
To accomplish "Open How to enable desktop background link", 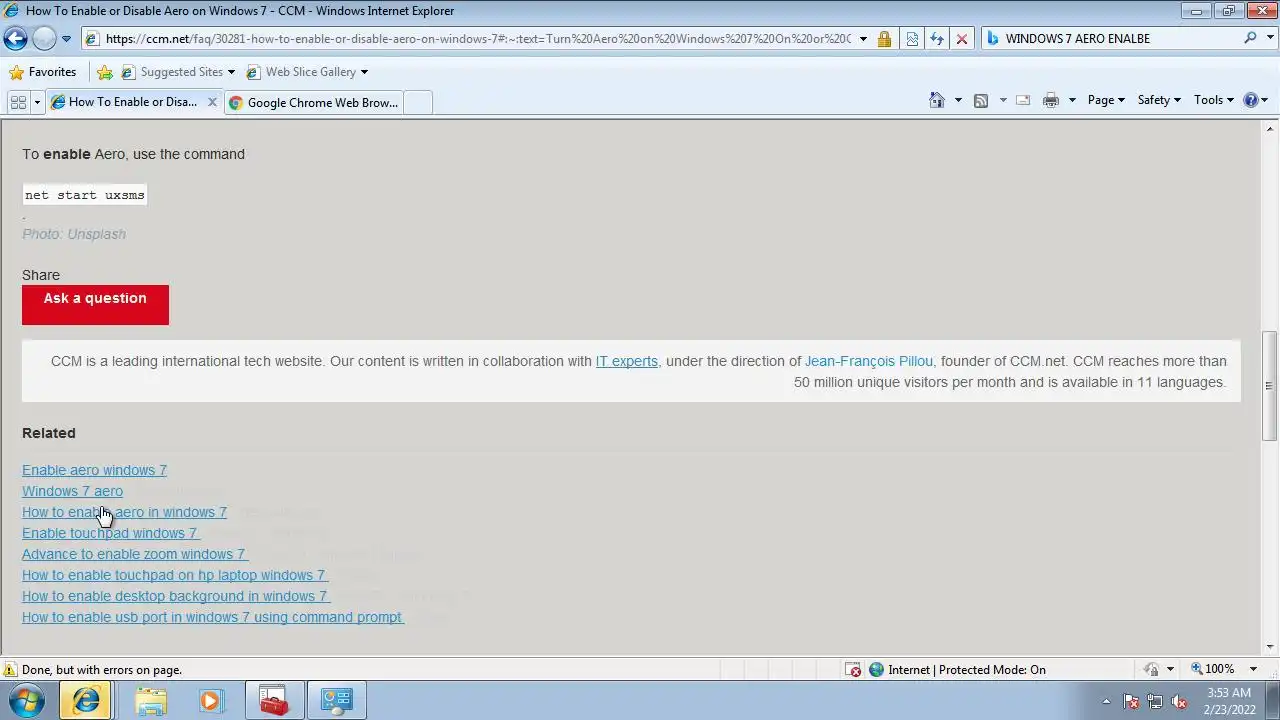I will [x=175, y=596].
